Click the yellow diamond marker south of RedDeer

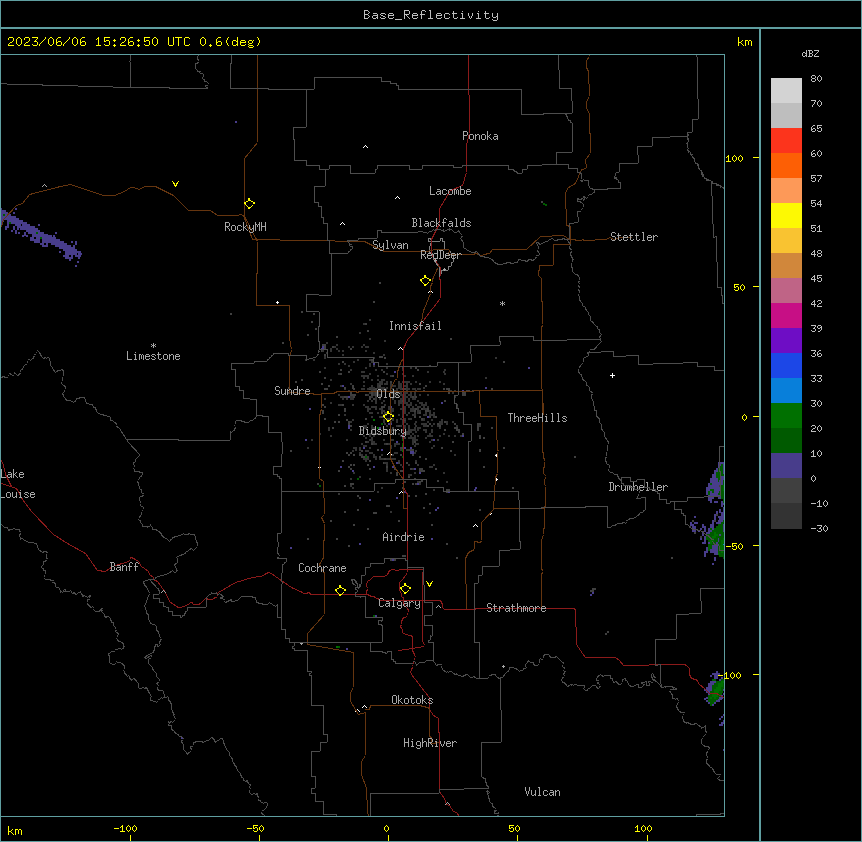pyautogui.click(x=426, y=280)
